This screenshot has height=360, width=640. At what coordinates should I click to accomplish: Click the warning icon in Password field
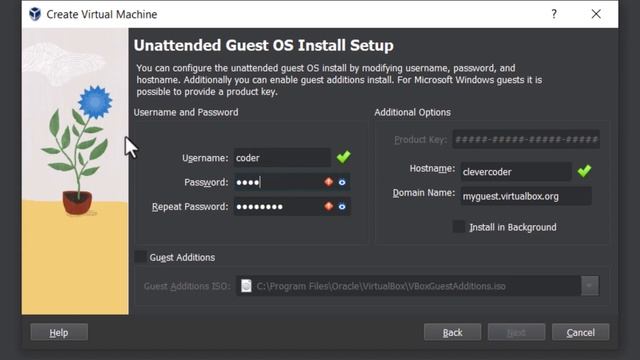tap(329, 182)
